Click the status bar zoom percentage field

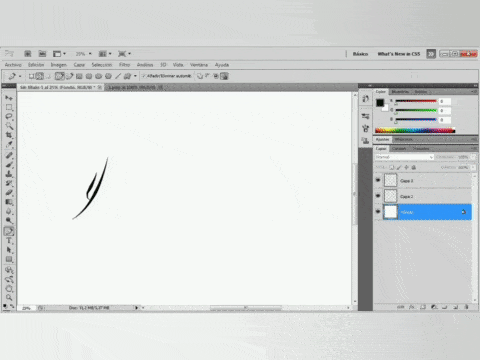coord(27,308)
